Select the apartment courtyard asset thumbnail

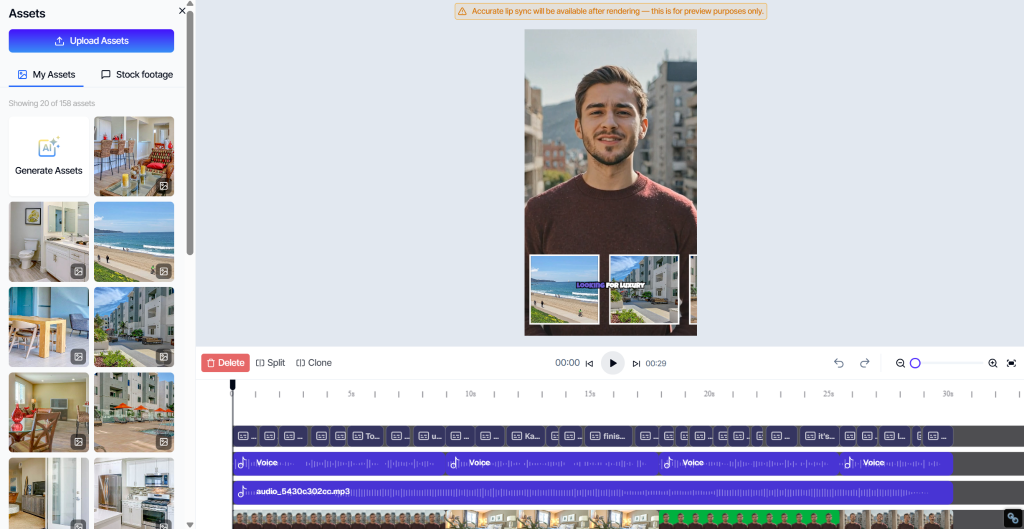(x=134, y=327)
